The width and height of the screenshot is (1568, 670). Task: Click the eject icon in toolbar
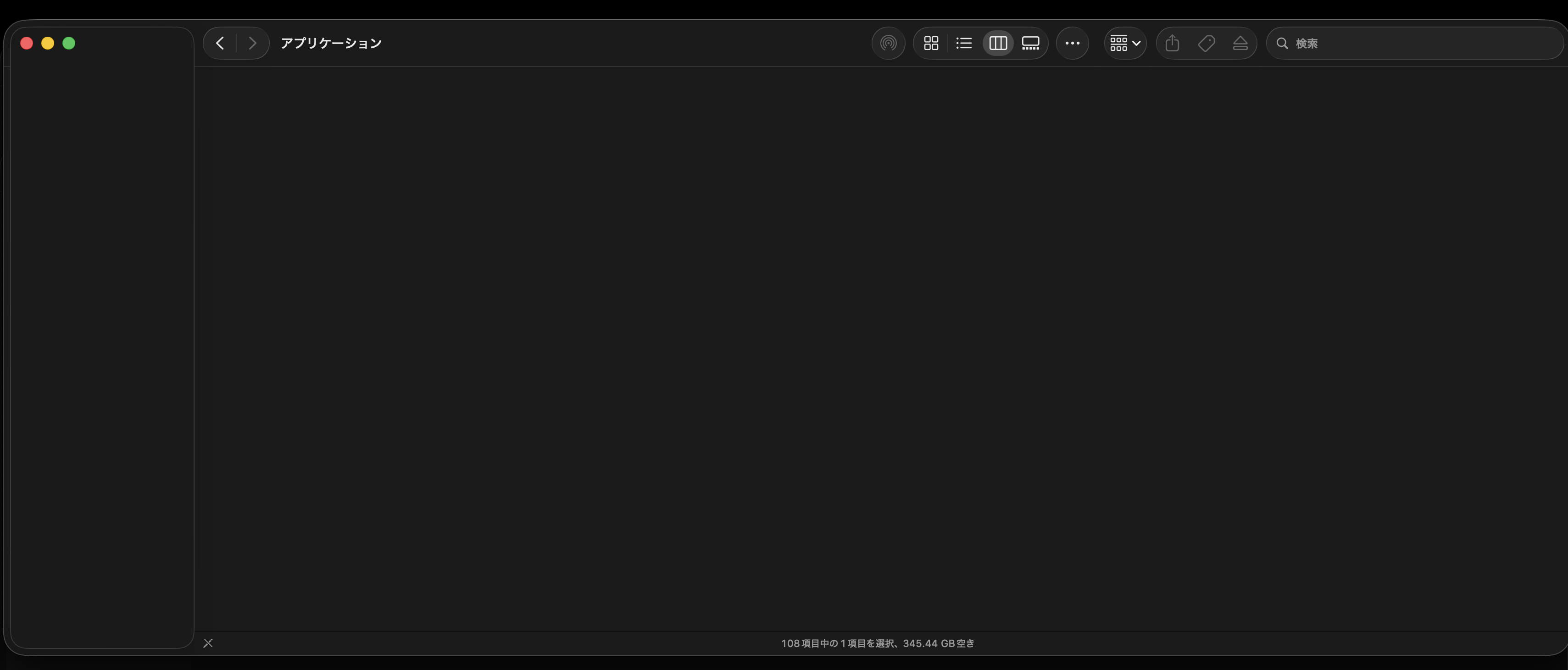(x=1240, y=43)
